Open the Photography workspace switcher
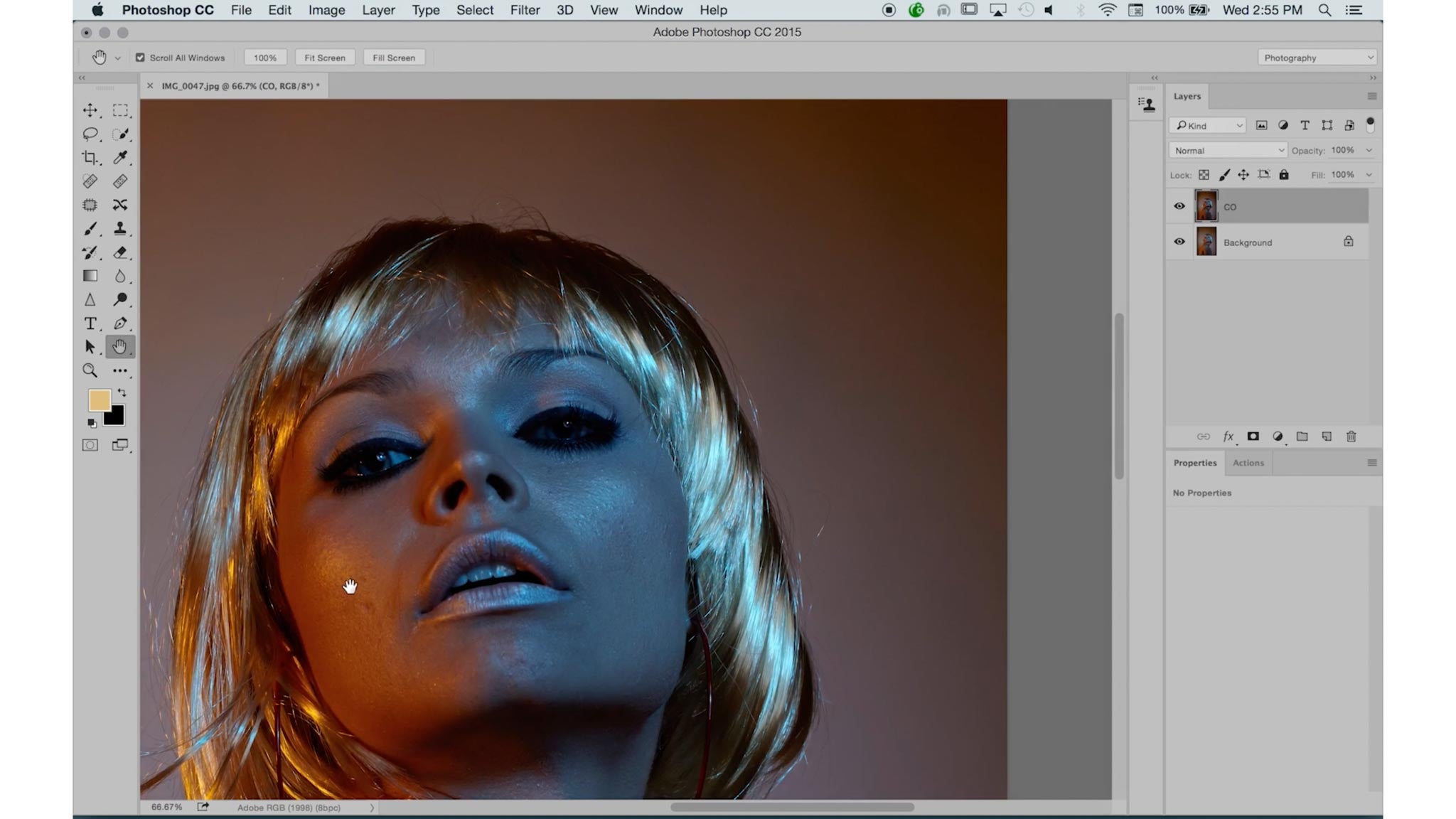Image resolution: width=1456 pixels, height=819 pixels. pos(1317,57)
